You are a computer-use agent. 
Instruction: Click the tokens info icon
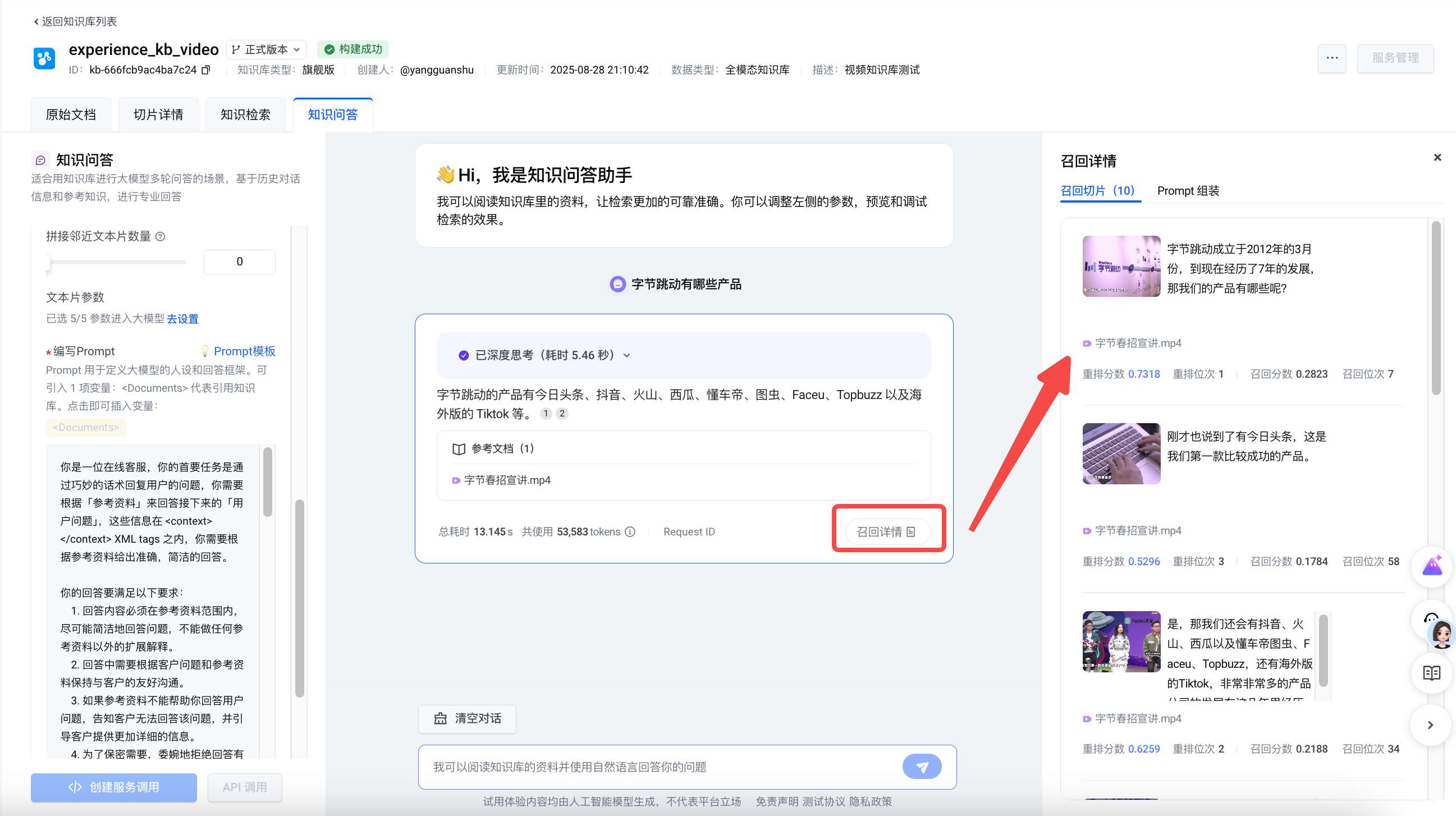(630, 532)
